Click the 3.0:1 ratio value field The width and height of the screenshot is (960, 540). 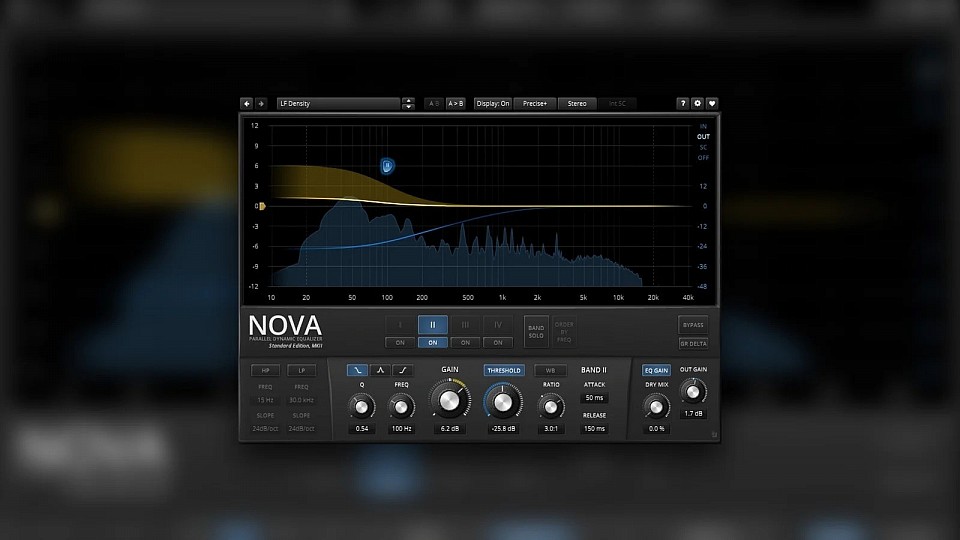(551, 429)
